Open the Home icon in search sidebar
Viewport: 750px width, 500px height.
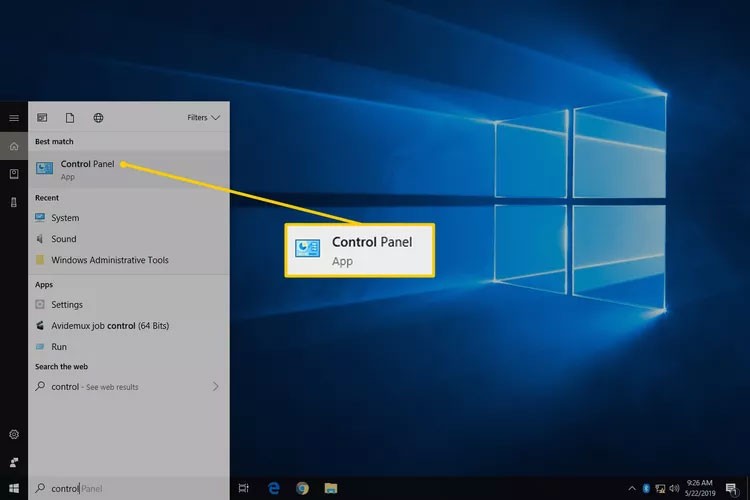pos(14,146)
